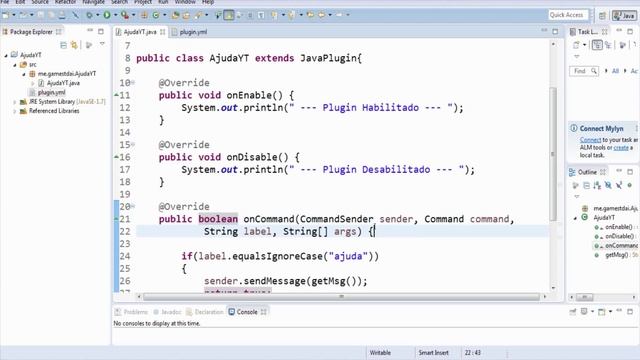Click the New file wizard icon
640x360 pixels.
coord(5,15)
